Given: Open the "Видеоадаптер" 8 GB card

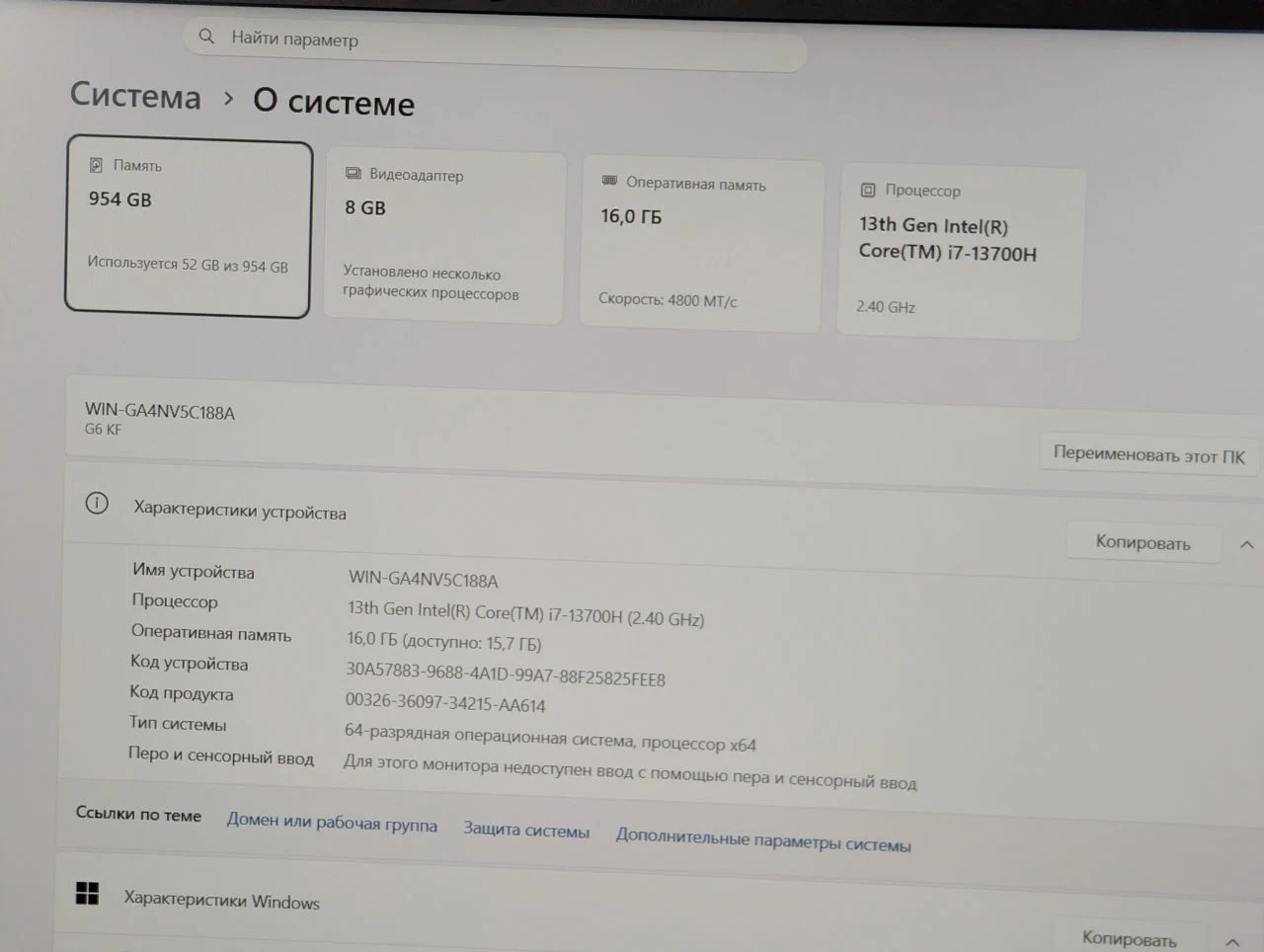Looking at the screenshot, I should 444,237.
